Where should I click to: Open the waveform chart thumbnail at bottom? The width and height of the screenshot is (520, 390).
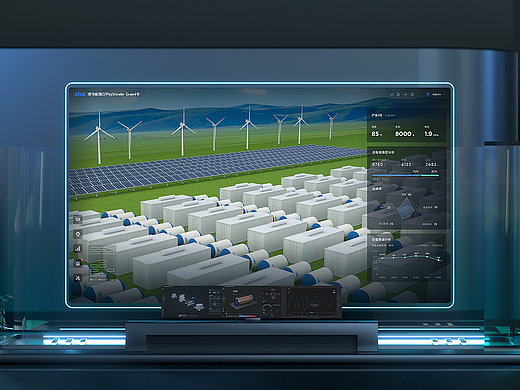pos(313,302)
